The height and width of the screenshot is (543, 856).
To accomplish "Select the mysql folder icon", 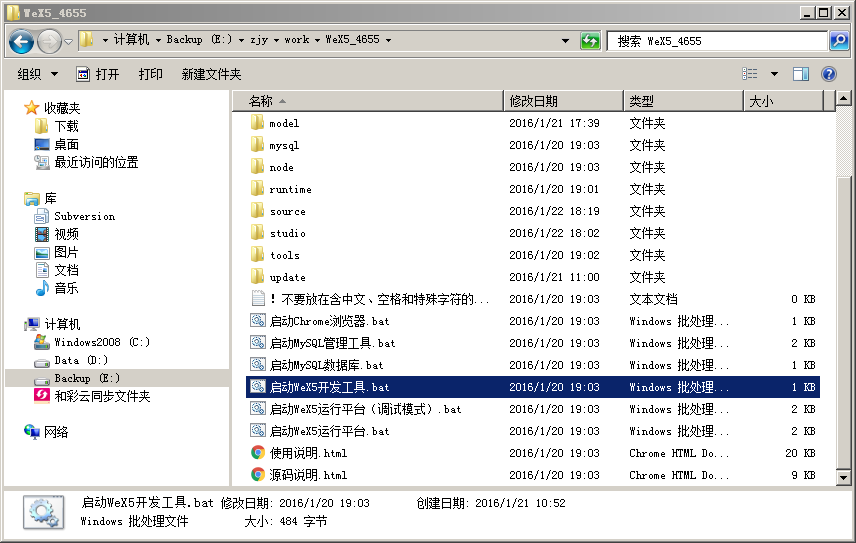I will click(258, 145).
